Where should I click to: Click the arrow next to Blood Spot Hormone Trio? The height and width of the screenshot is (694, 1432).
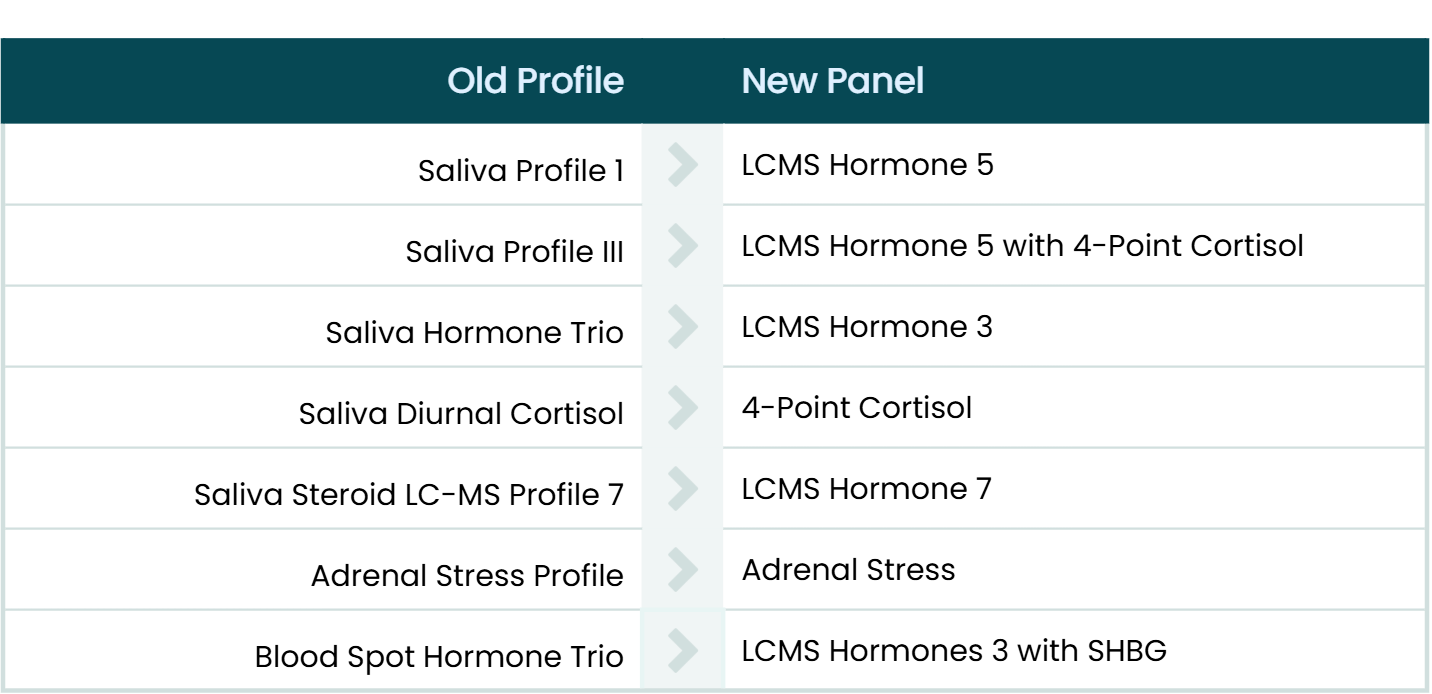click(681, 651)
